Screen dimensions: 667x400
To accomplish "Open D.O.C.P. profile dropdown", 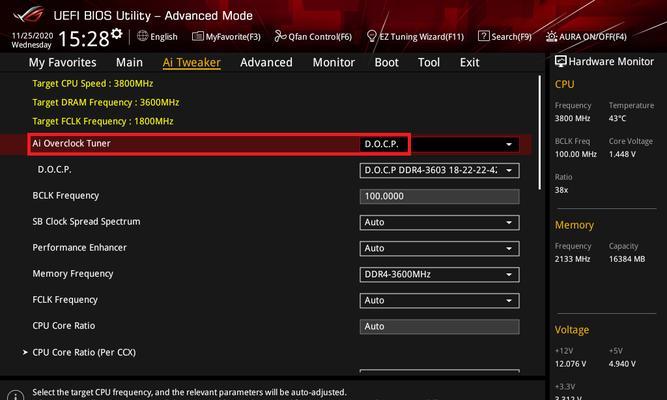I will coord(439,170).
